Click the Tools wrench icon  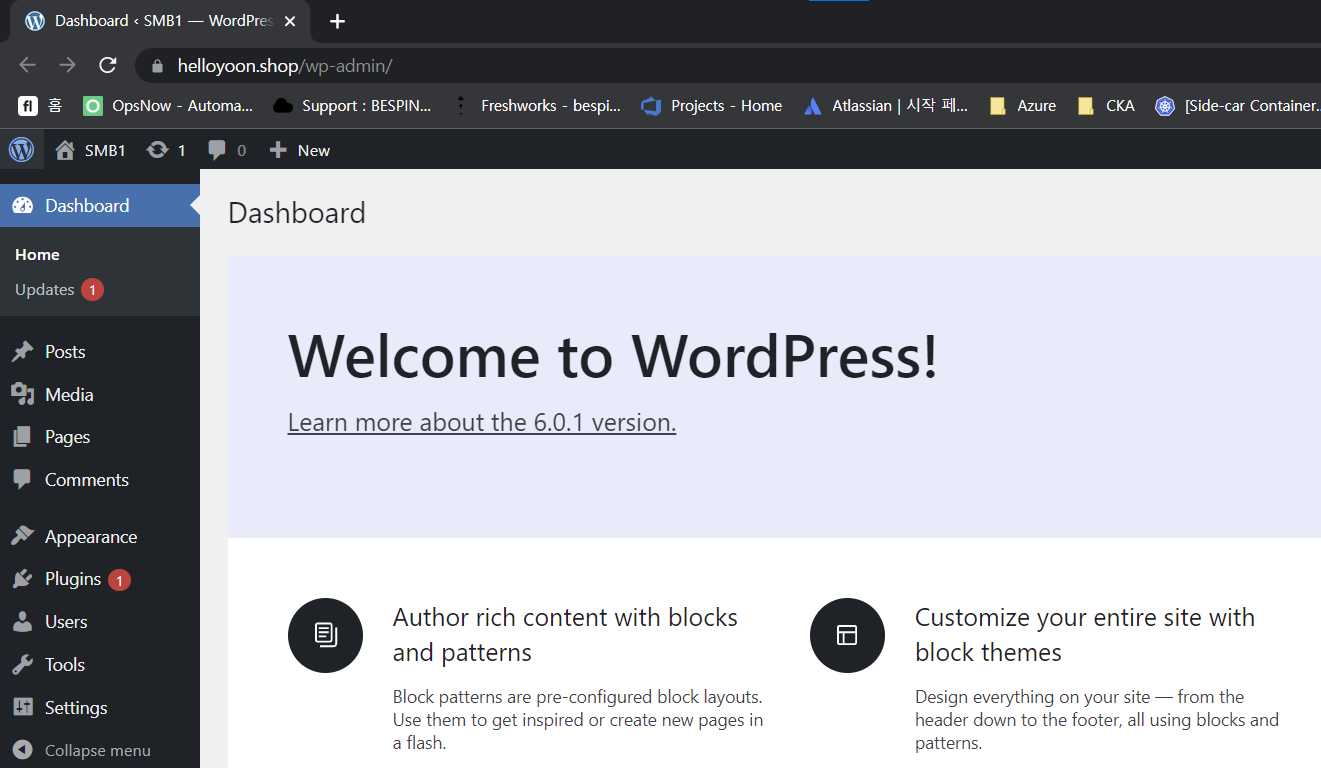click(22, 665)
